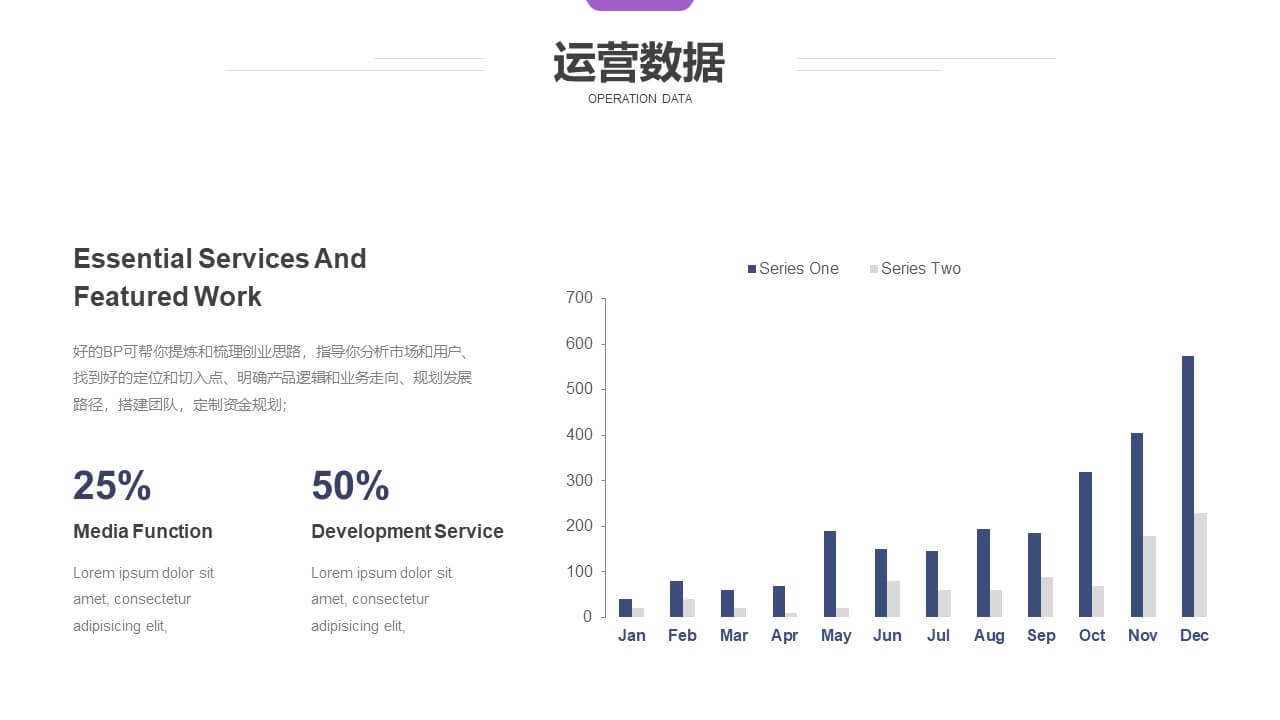
Task: Click the 700 axis label
Action: pos(579,298)
